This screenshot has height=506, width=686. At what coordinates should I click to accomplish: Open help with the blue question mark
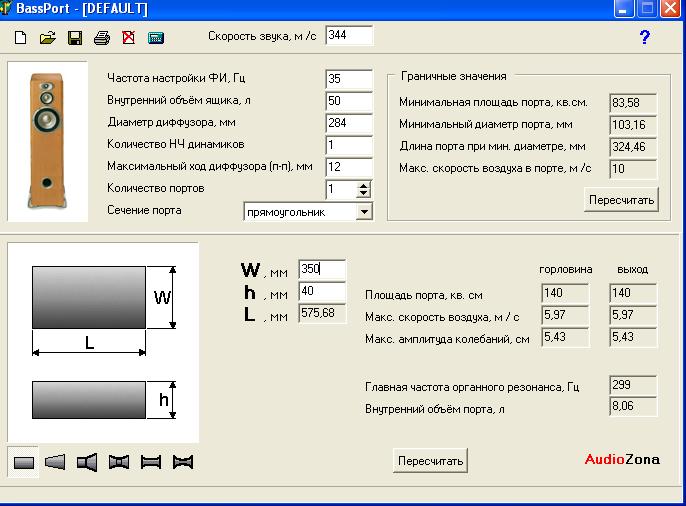pos(644,37)
